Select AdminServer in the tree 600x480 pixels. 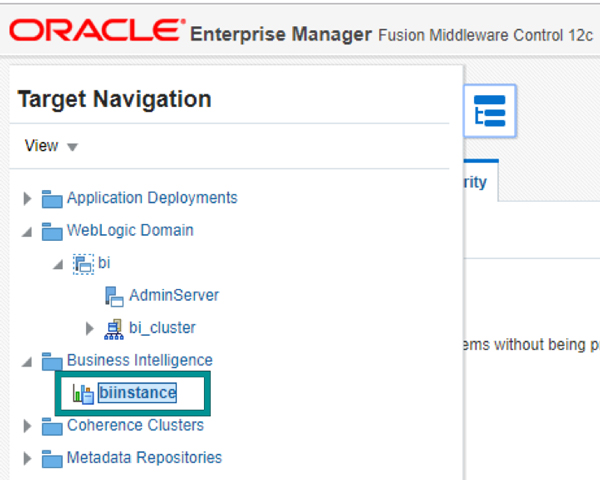[x=174, y=296]
